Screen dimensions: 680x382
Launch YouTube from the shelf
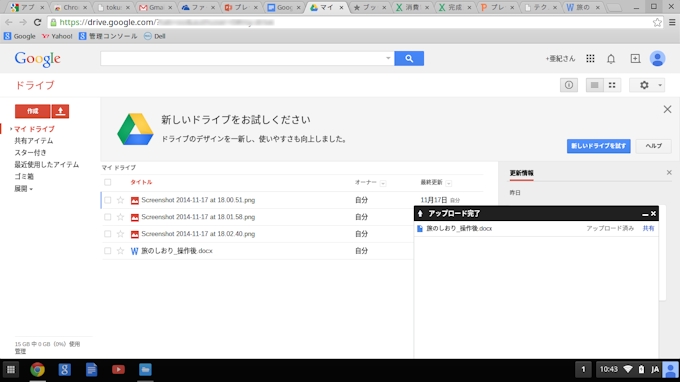tap(118, 370)
